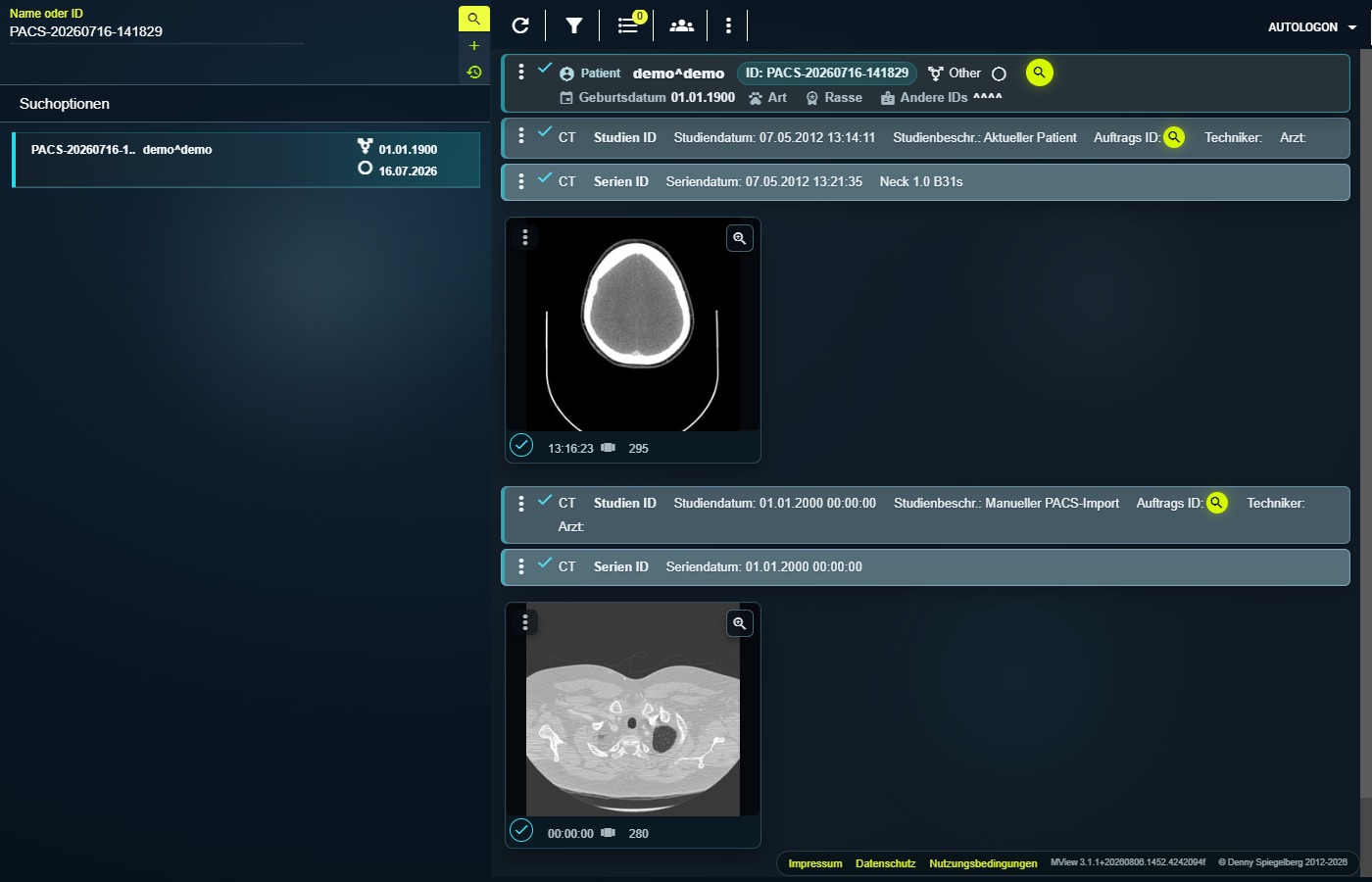
Task: Click the gender icon next to Other
Action: click(x=935, y=73)
